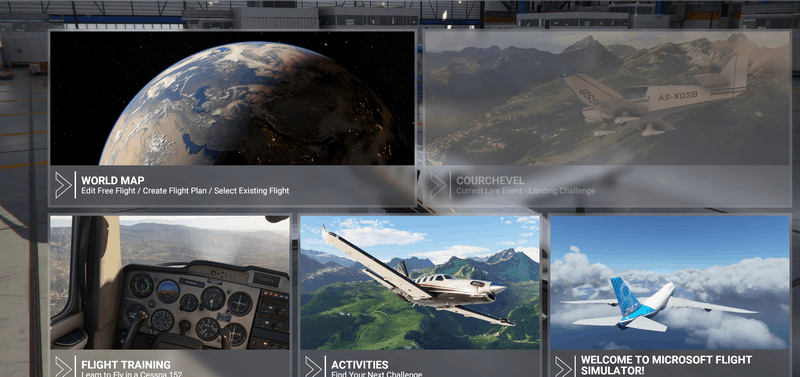Click the COURCHEVEL title text

point(490,181)
